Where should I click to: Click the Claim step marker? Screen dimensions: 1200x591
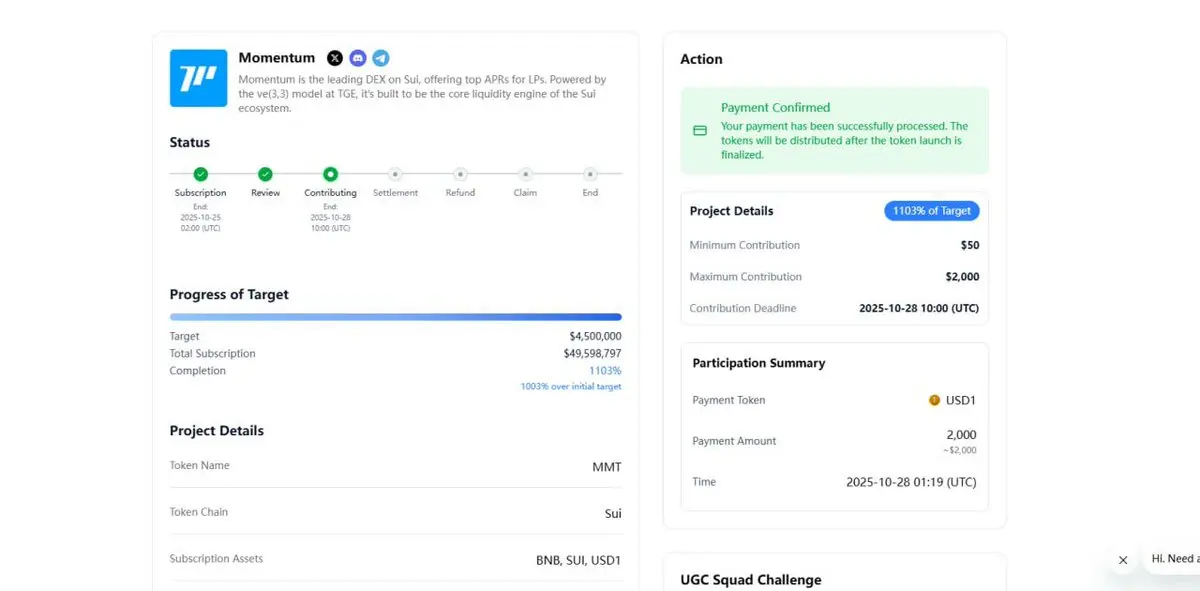coord(526,174)
